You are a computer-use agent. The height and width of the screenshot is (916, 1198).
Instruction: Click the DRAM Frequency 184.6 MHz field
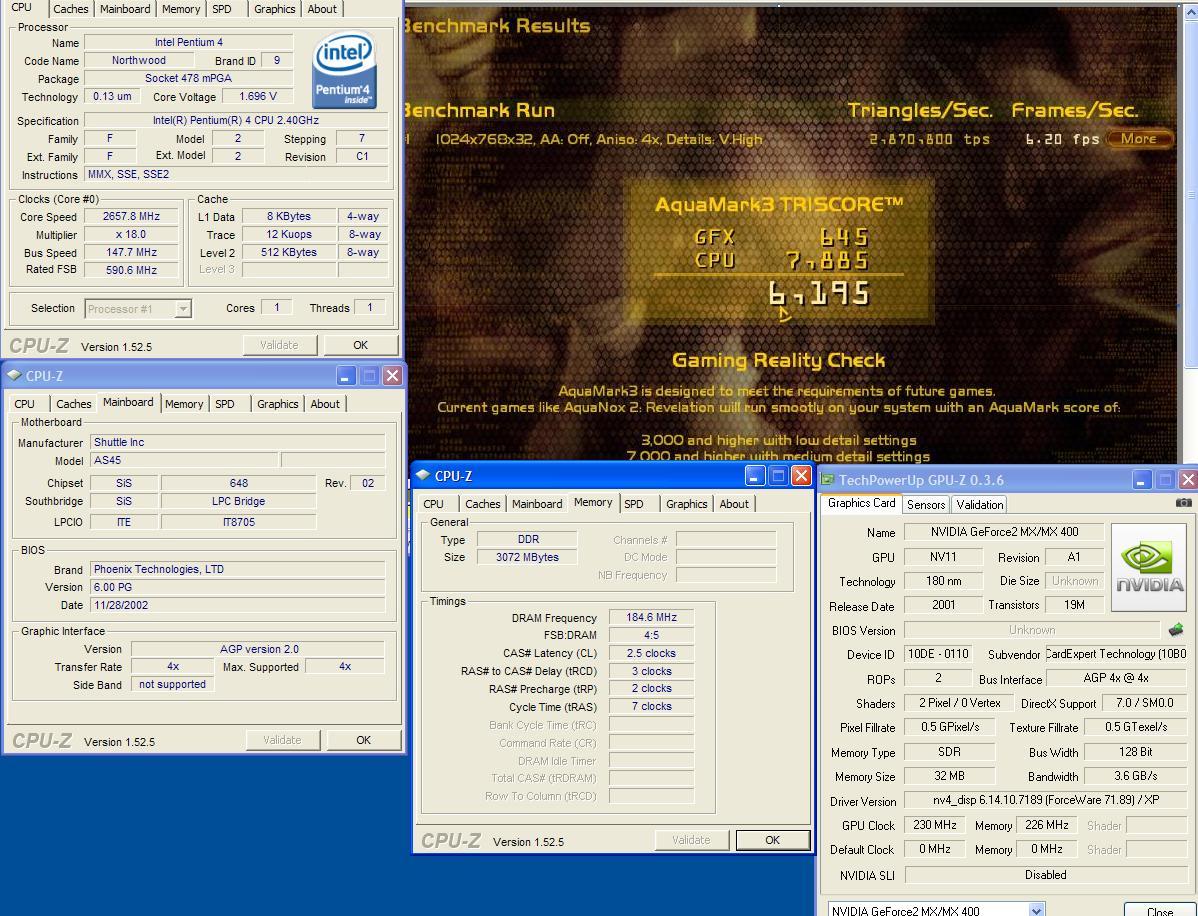(x=651, y=617)
